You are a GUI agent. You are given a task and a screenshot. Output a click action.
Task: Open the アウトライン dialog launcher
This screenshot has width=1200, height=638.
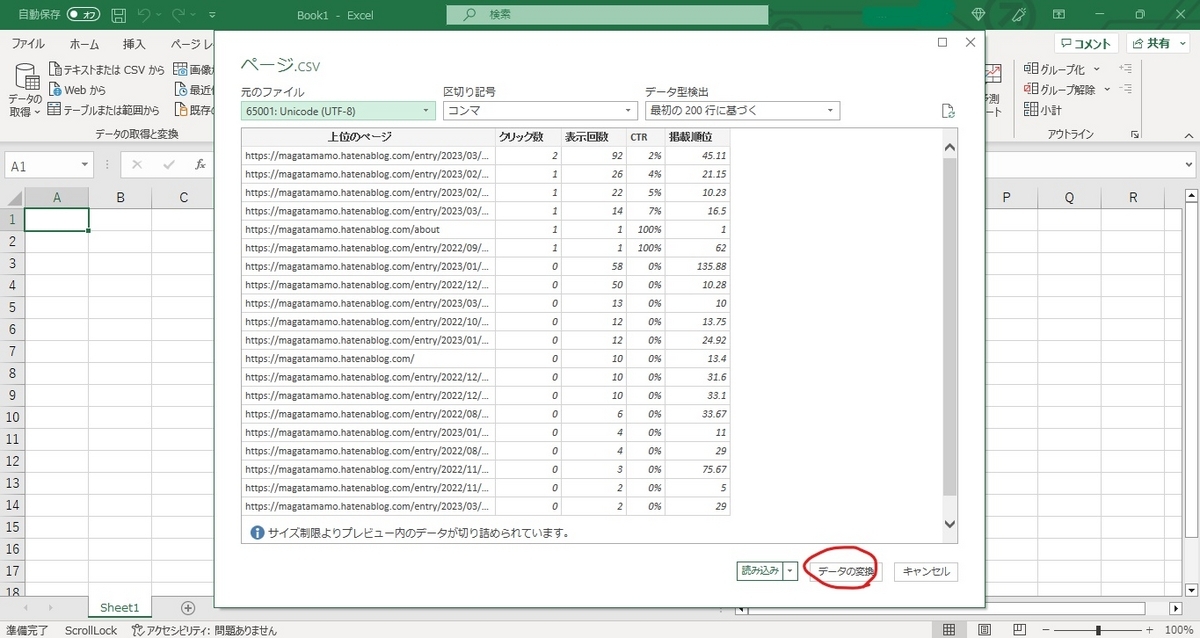(1136, 134)
